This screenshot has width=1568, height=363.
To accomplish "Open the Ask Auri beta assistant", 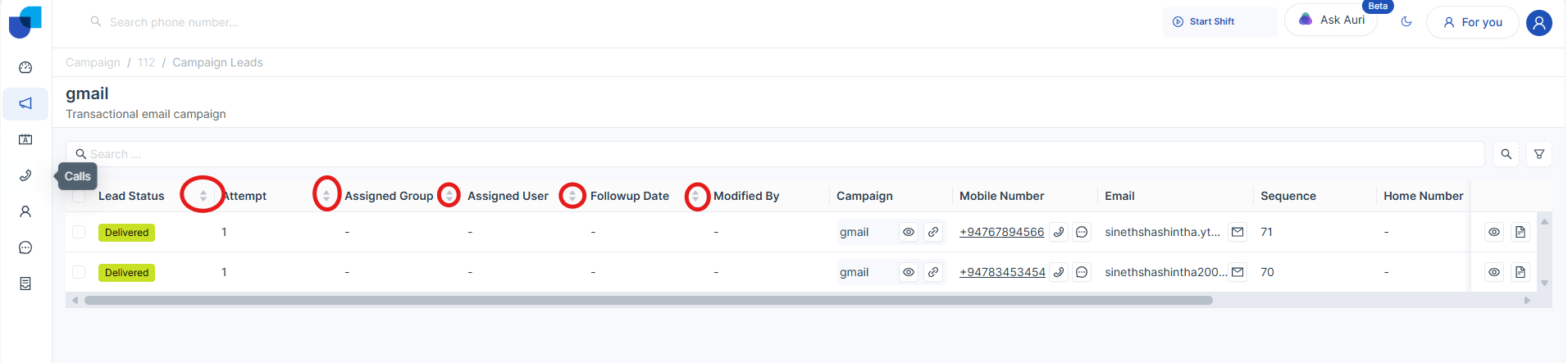I will click(x=1331, y=20).
